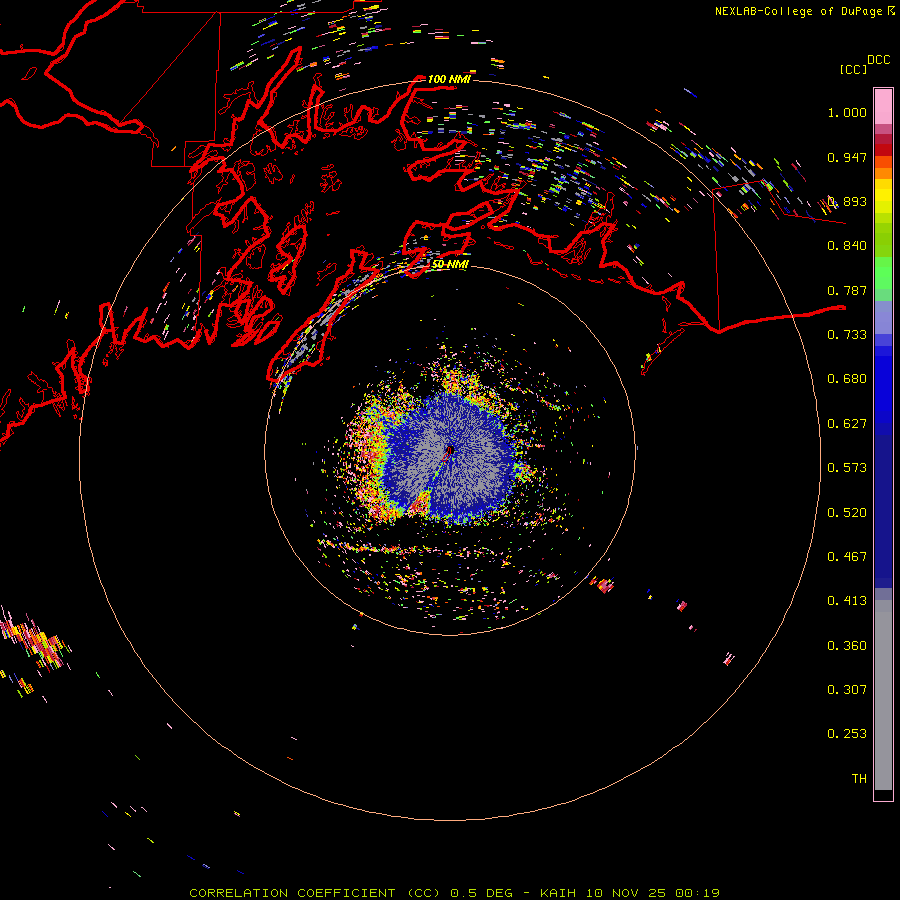This screenshot has width=900, height=900.
Task: Pick the red segment of color bar
Action: click(x=883, y=150)
